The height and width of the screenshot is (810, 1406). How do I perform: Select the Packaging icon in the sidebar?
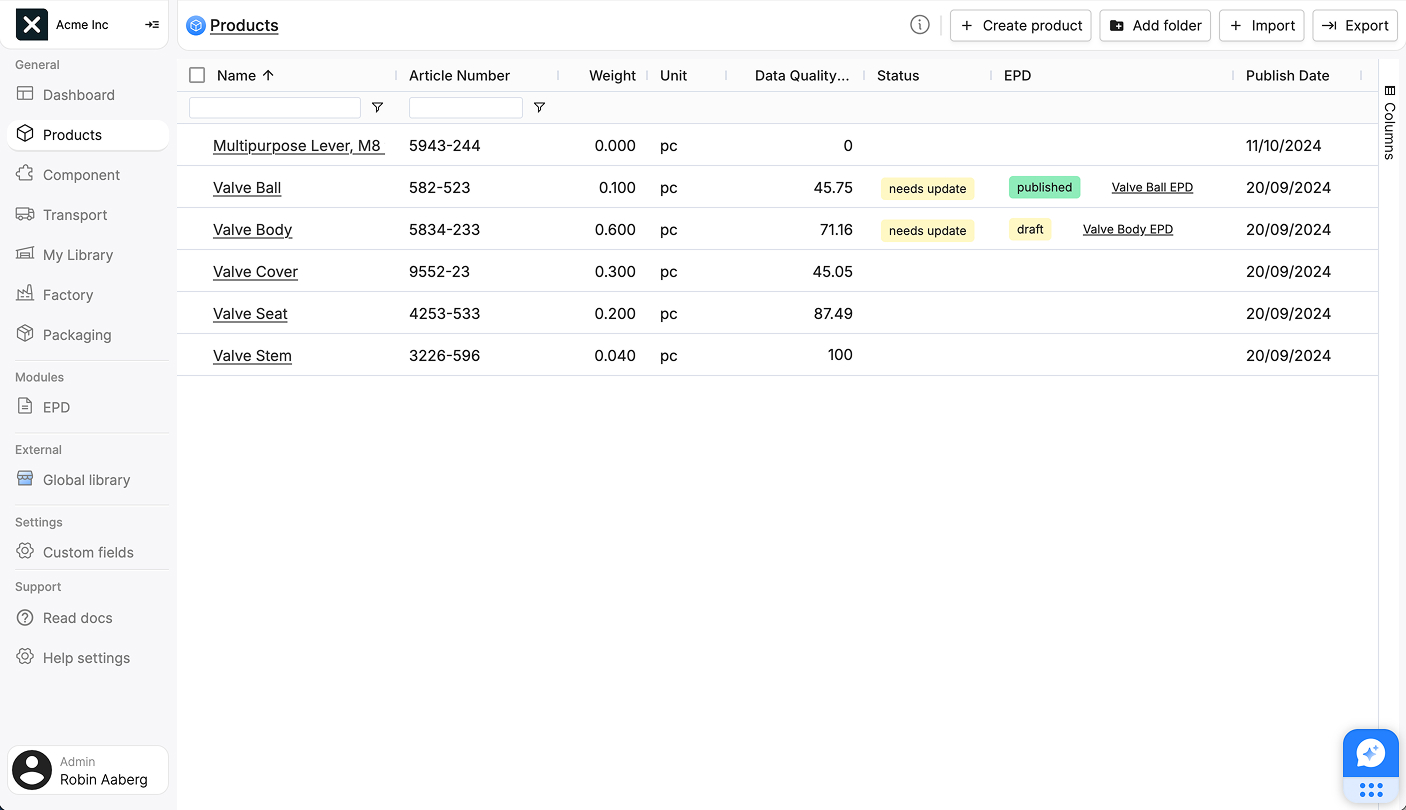[26, 334]
